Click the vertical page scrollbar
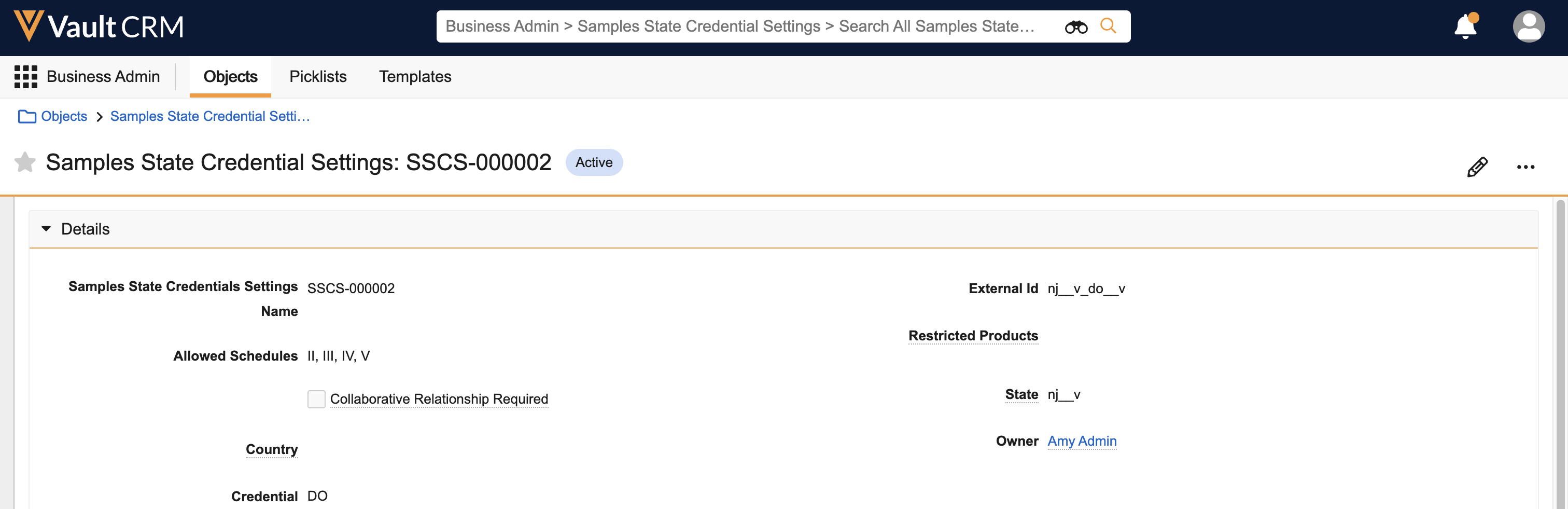 click(1560, 353)
